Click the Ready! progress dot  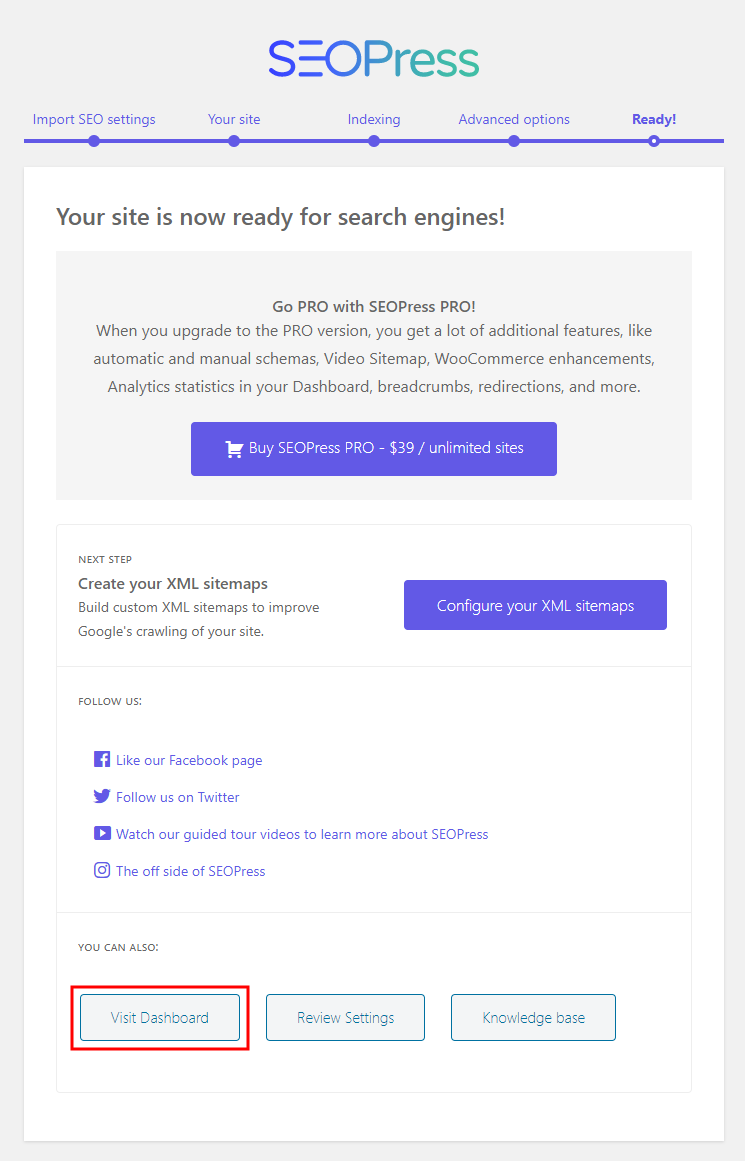coord(654,141)
